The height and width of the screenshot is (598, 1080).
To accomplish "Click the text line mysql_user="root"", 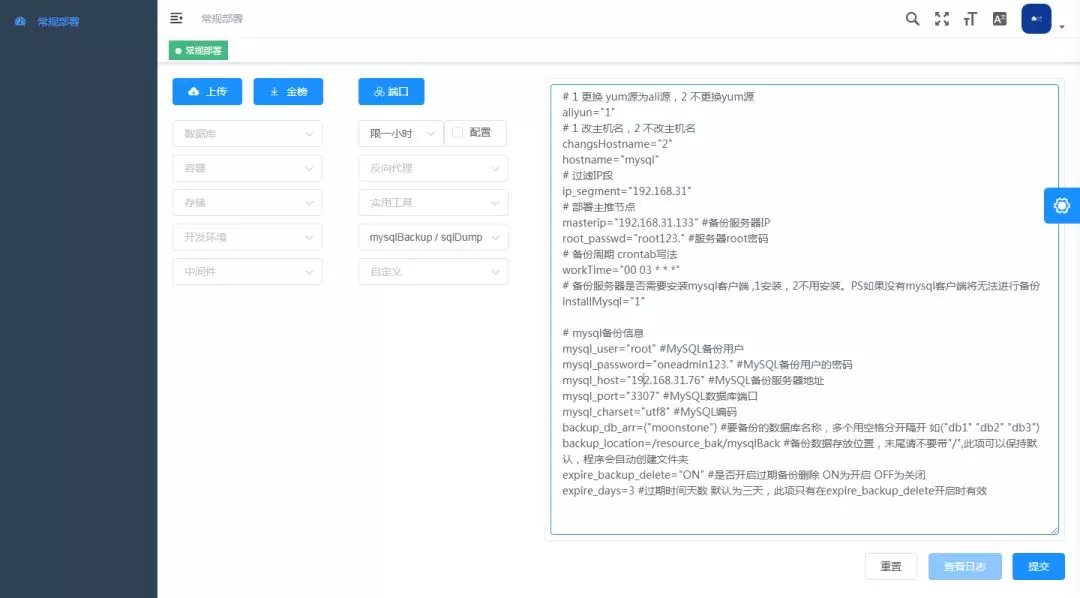I will click(652, 349).
